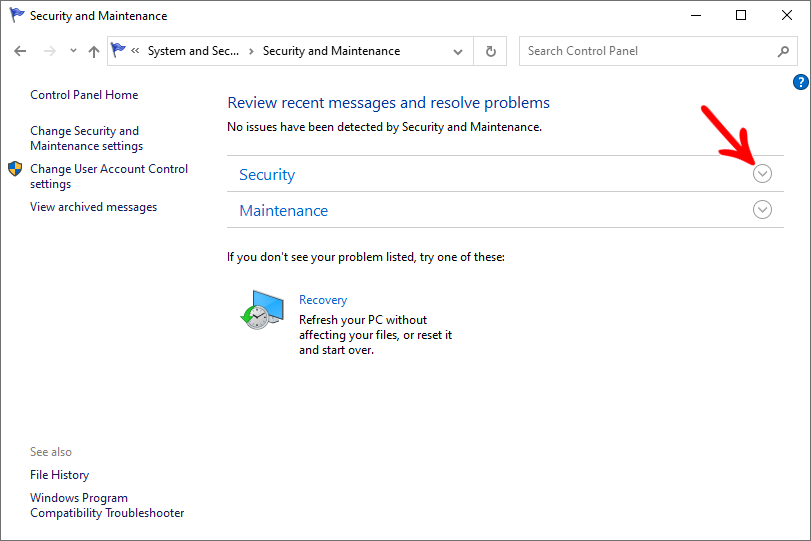Go up one level with Up arrow
Screen dimensions: 811x541
94,51
